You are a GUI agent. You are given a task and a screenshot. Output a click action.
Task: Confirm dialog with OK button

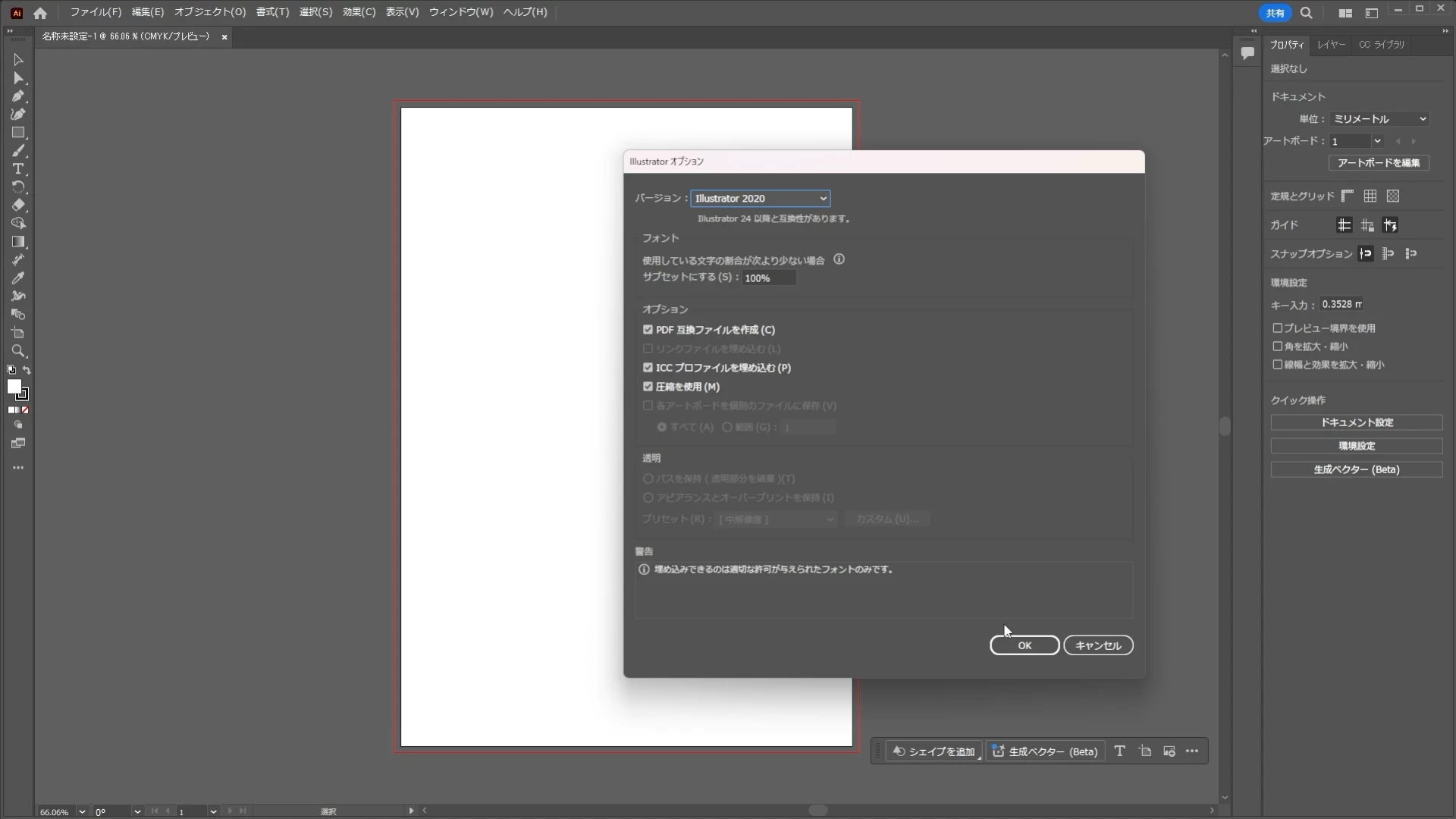click(1025, 645)
